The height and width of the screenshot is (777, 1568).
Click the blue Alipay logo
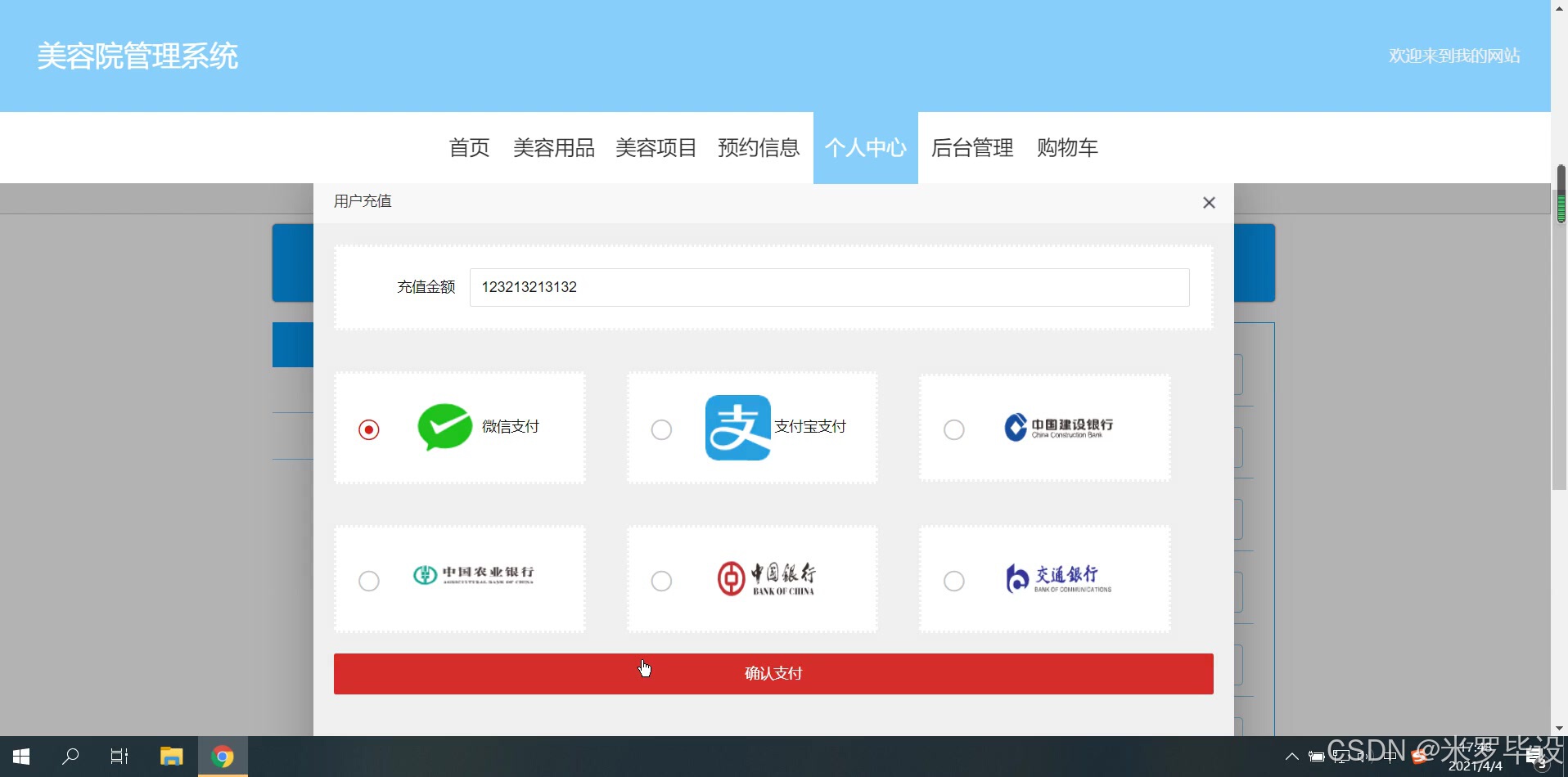(x=738, y=428)
